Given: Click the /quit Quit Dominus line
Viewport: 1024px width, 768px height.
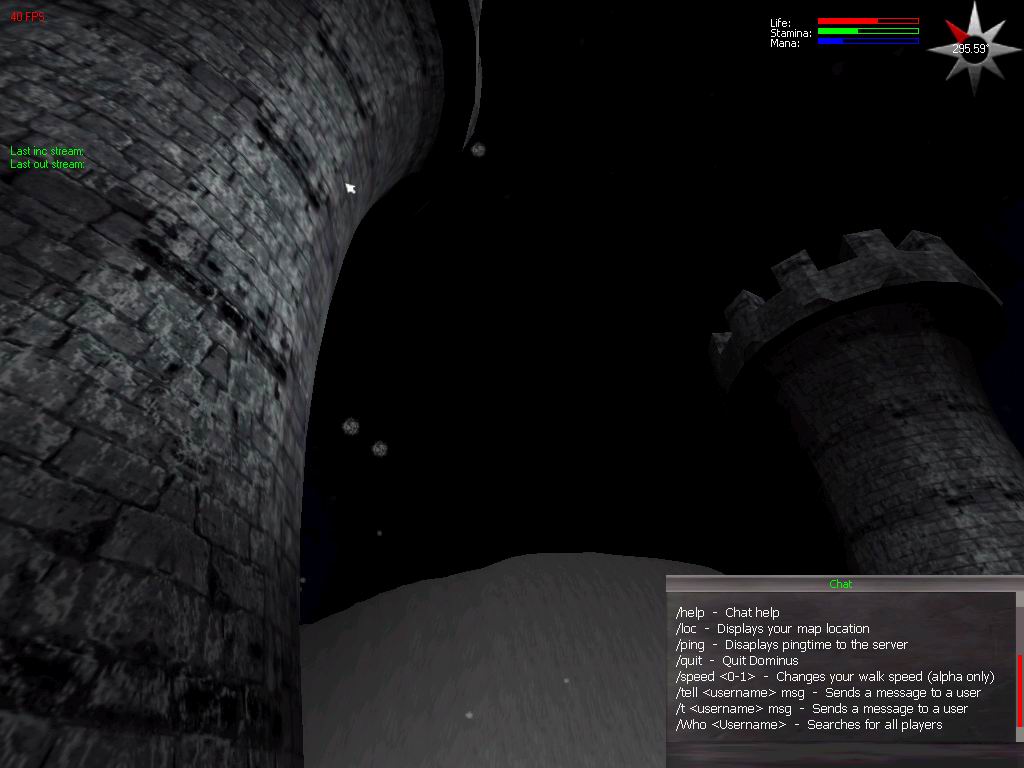Looking at the screenshot, I should pos(737,661).
